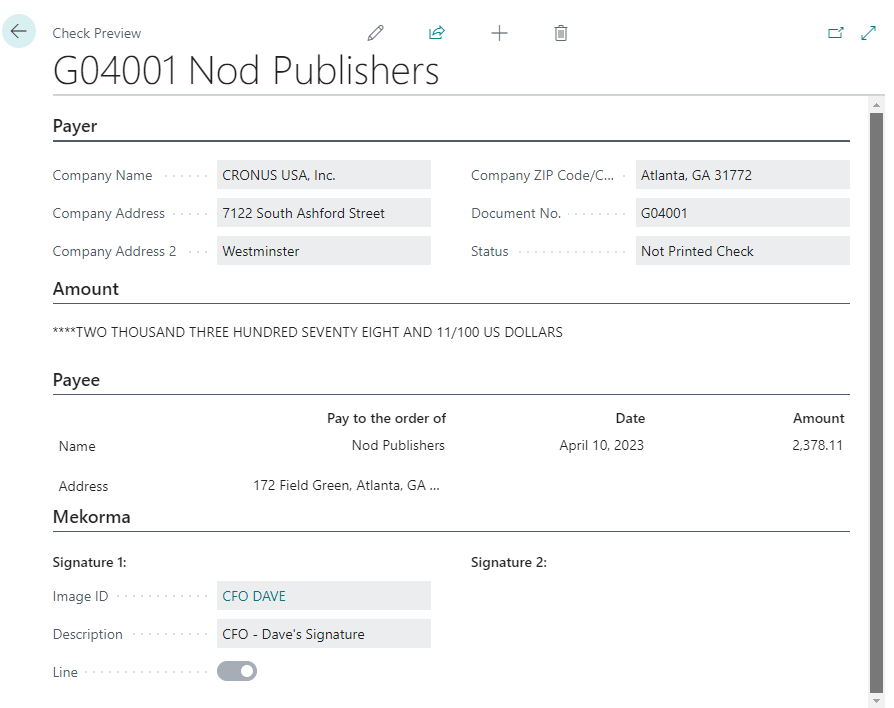The height and width of the screenshot is (708, 894).
Task: Select the Company Address 2 field
Action: point(323,251)
